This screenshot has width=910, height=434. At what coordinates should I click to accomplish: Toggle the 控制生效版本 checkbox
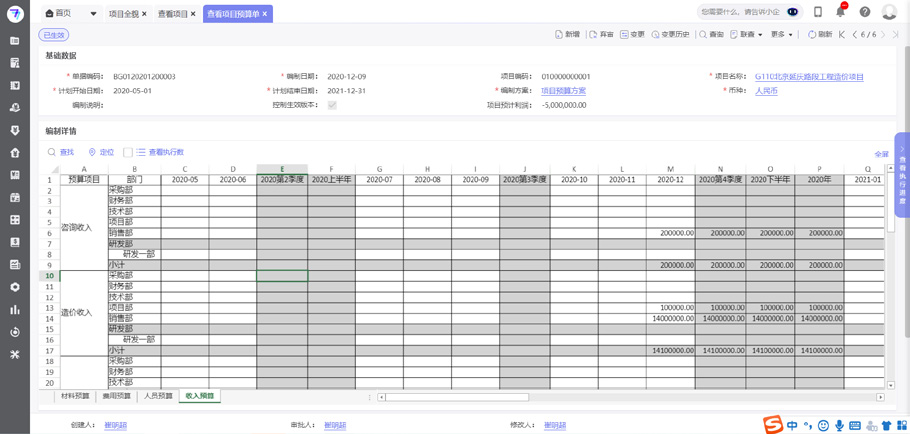point(332,105)
